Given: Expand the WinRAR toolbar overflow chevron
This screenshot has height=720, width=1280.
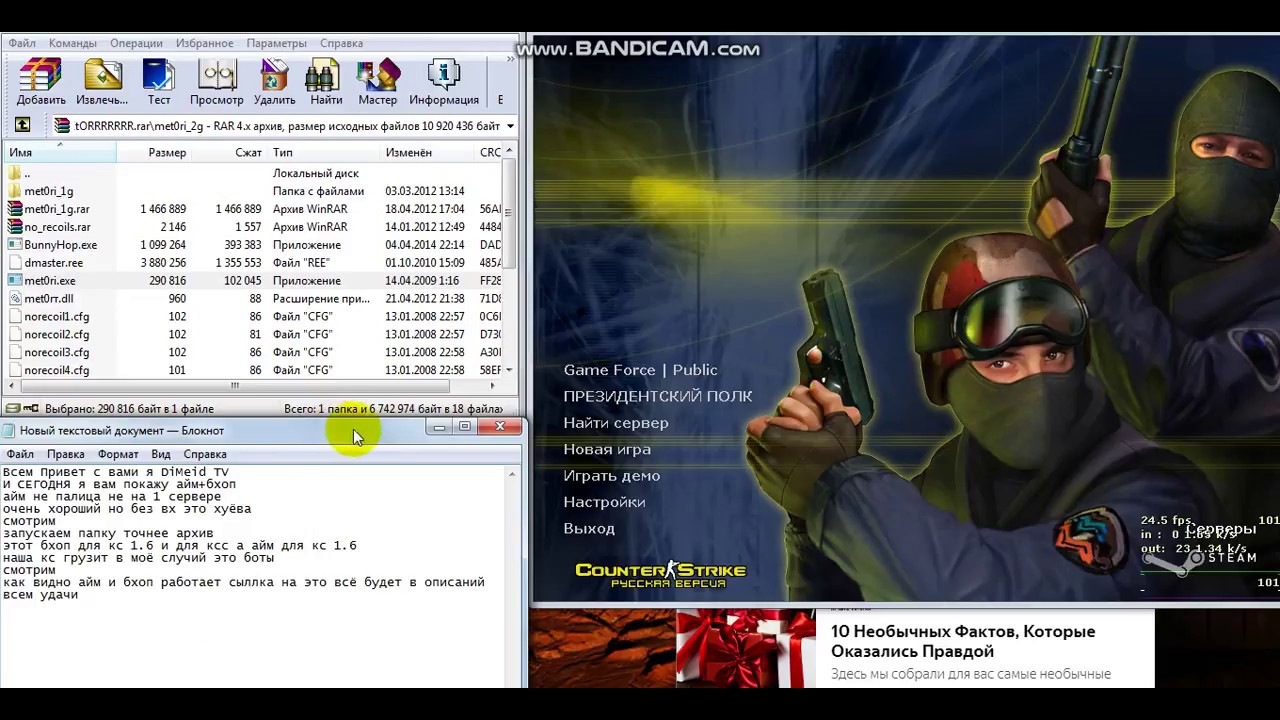Looking at the screenshot, I should tap(510, 59).
